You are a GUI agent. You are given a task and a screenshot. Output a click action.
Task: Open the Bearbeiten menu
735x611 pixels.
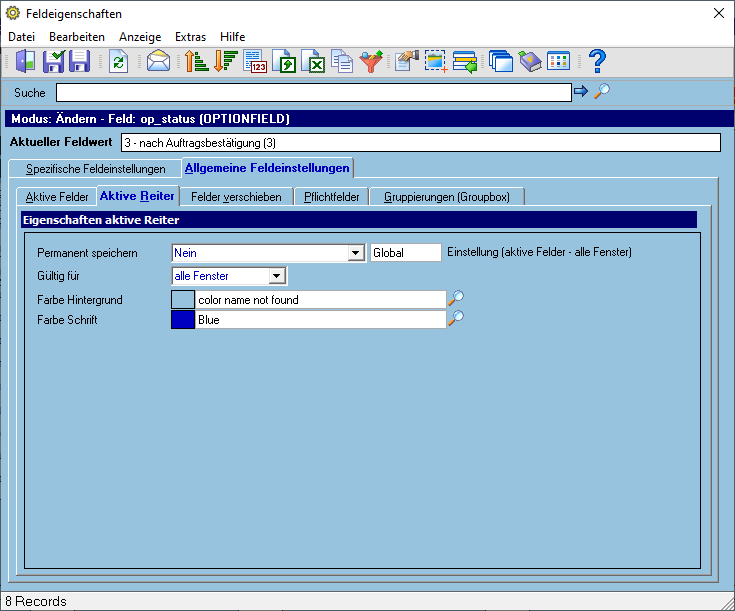pyautogui.click(x=77, y=37)
